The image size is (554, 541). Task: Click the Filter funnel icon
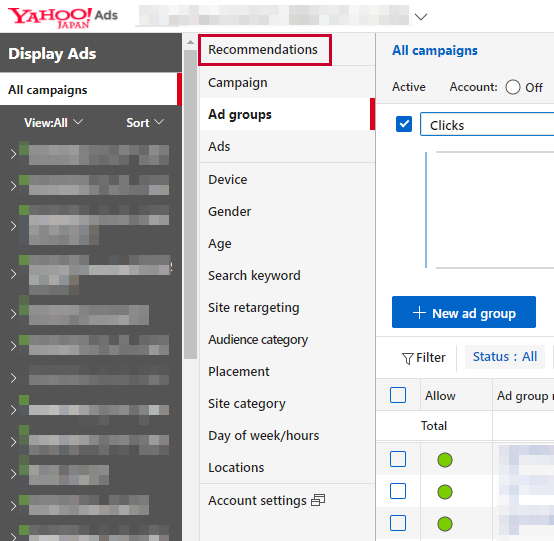pos(407,358)
